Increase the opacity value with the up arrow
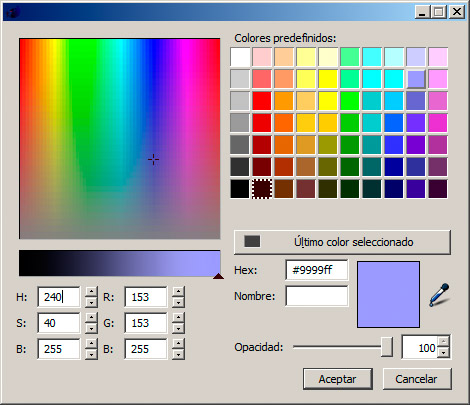This screenshot has height=405, width=470. point(443,342)
